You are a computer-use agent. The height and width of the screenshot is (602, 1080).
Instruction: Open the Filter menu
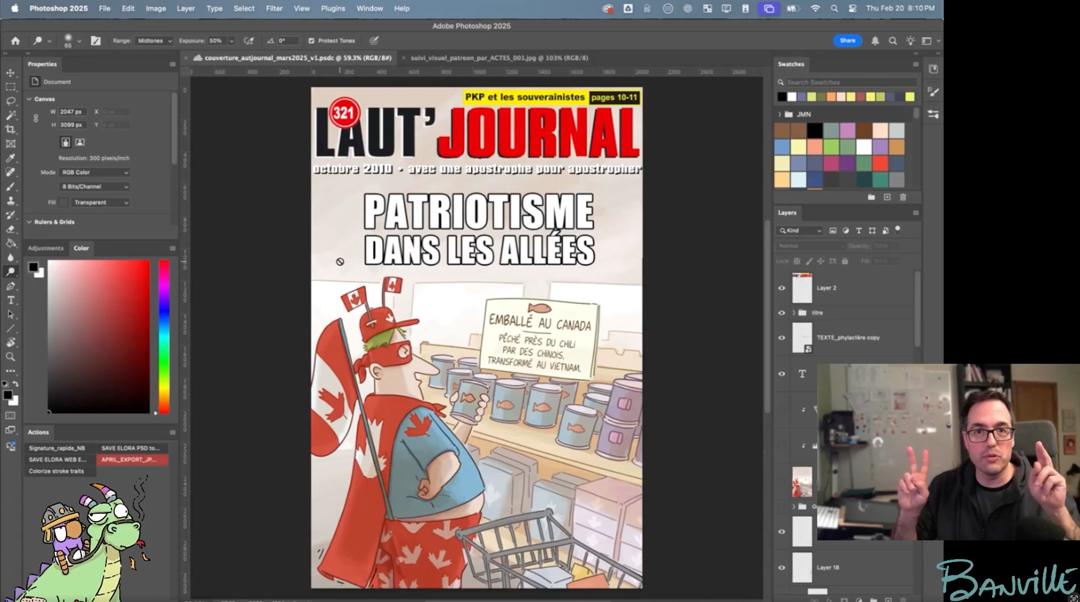coord(274,8)
